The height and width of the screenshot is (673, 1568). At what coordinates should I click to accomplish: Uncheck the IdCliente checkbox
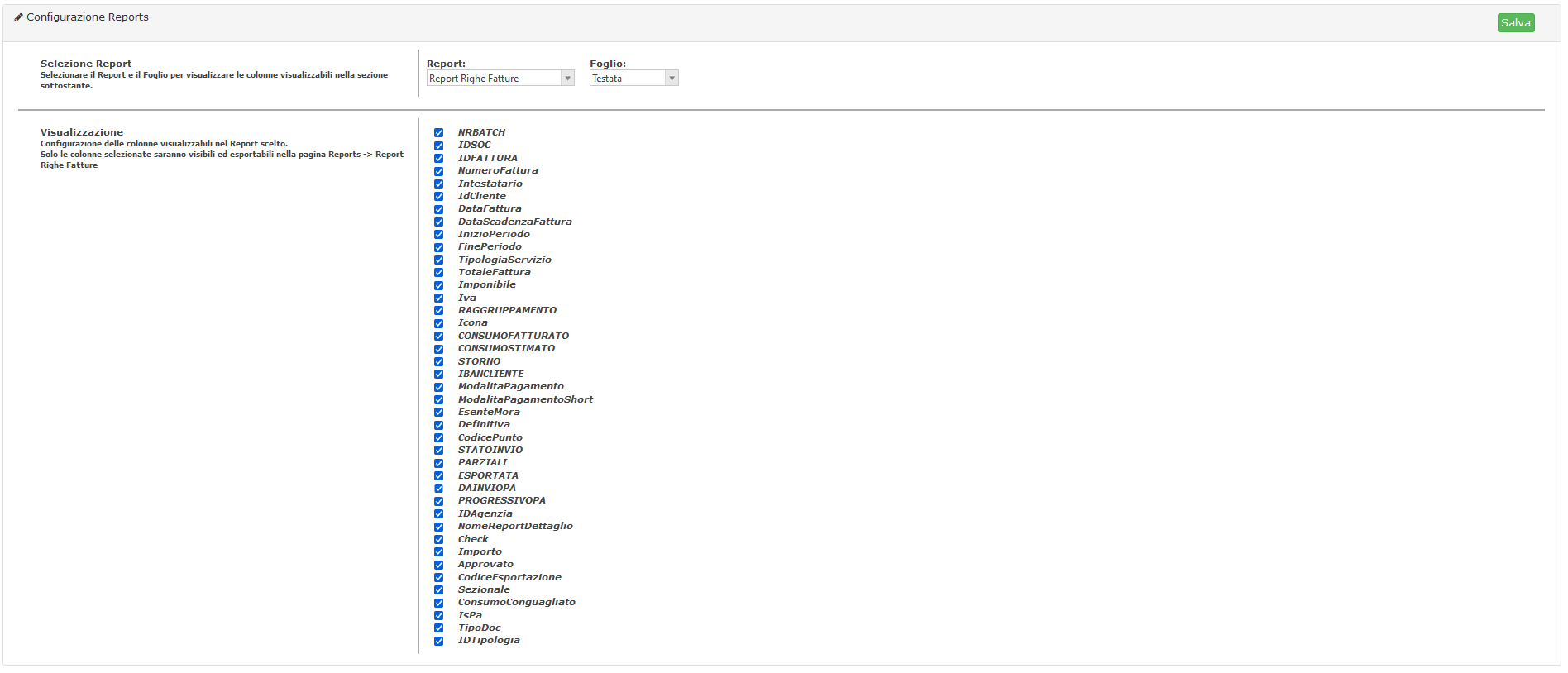pos(438,197)
